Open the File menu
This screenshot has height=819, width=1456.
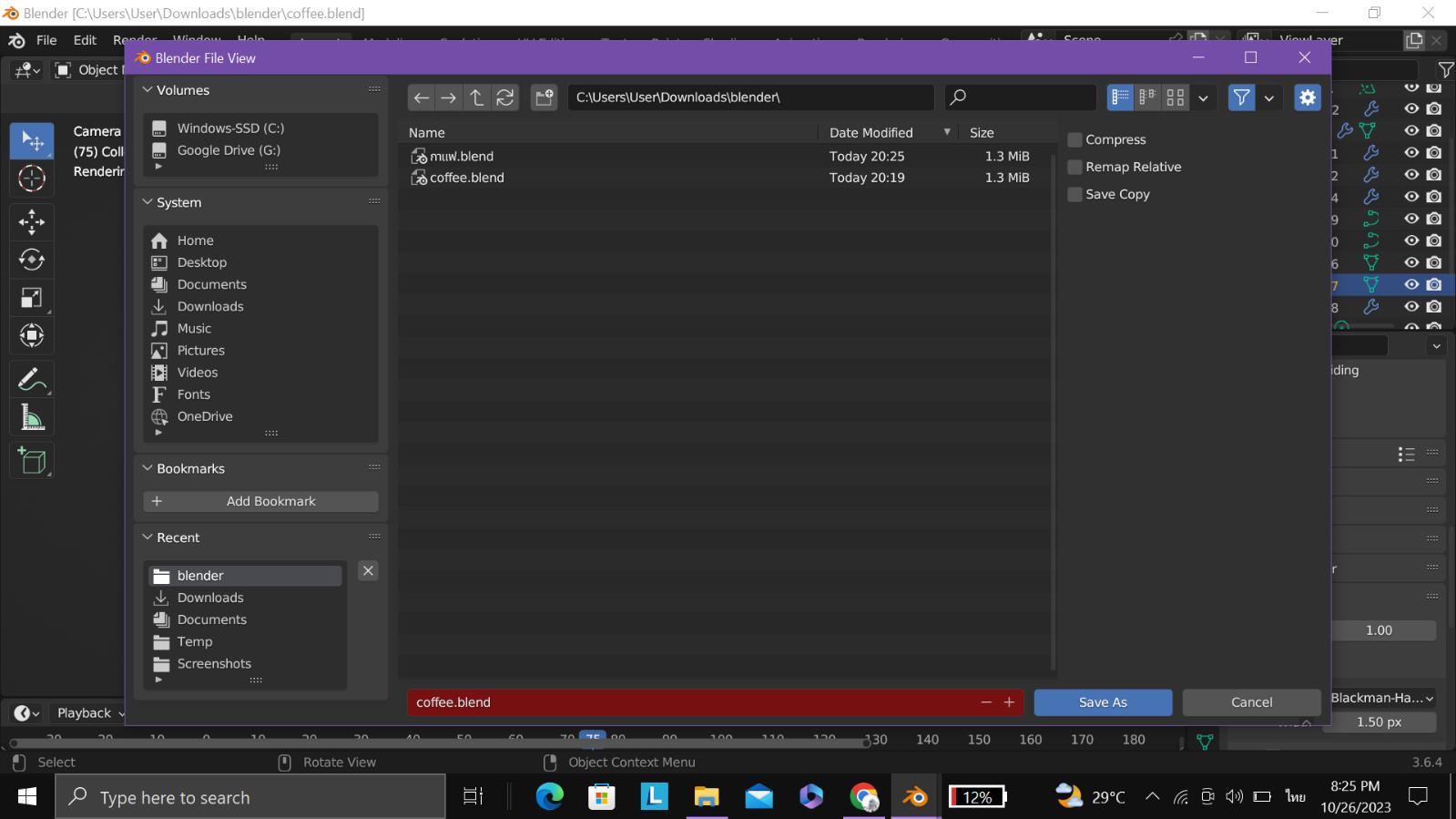coord(46,40)
